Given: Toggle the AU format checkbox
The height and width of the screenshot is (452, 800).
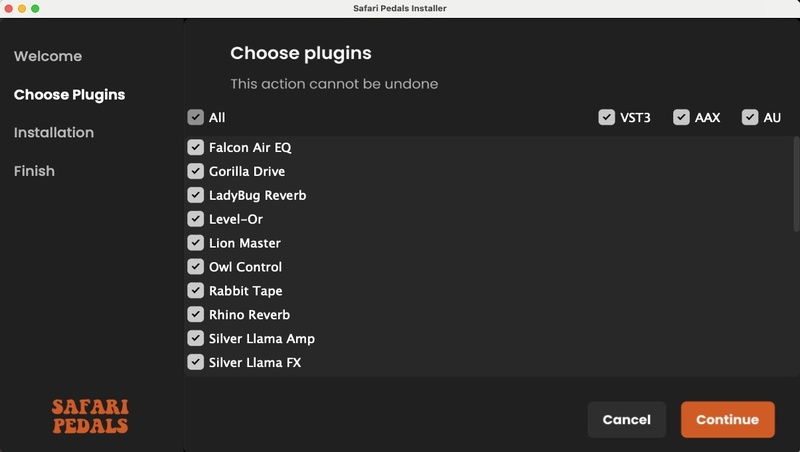Looking at the screenshot, I should pos(750,118).
